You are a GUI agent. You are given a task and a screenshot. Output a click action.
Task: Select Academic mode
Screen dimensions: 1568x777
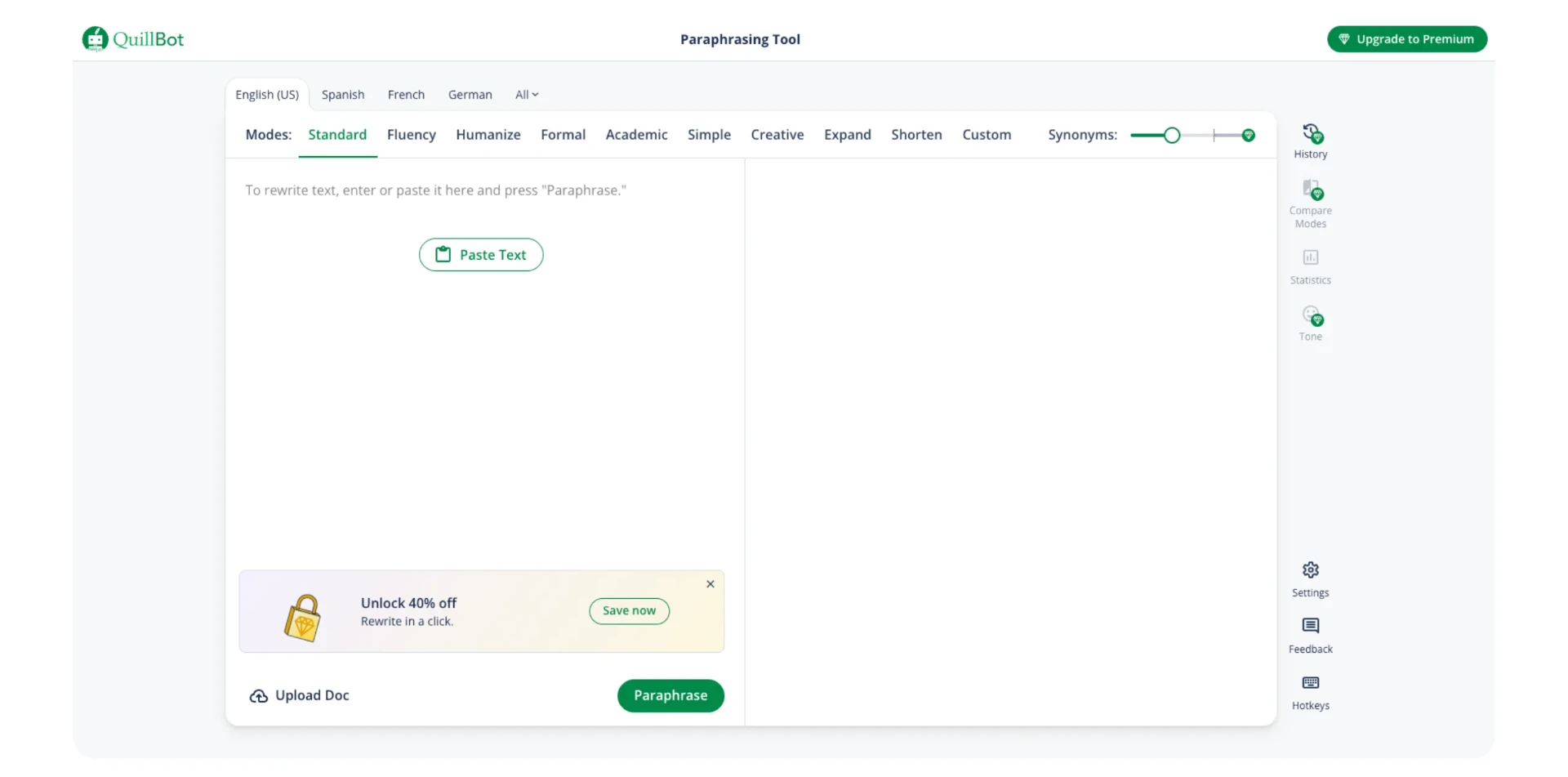tap(636, 135)
